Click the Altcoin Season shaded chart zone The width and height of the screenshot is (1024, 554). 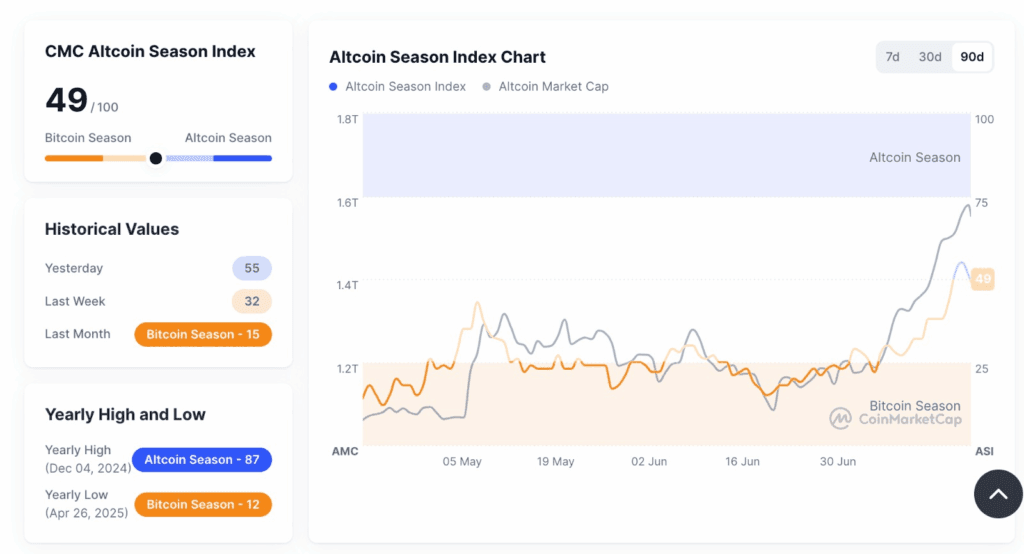click(666, 155)
